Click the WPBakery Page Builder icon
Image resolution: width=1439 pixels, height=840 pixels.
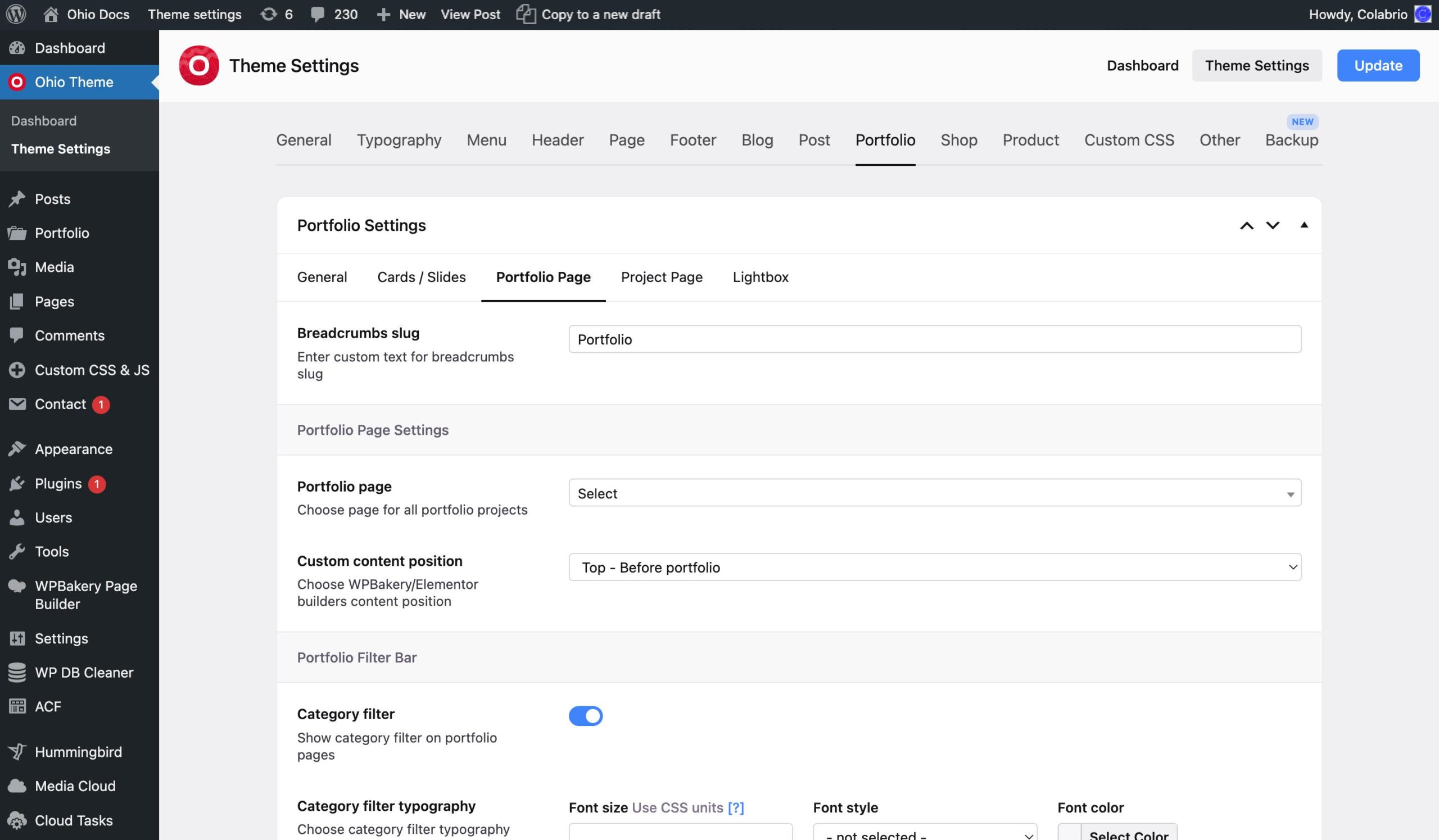17,586
